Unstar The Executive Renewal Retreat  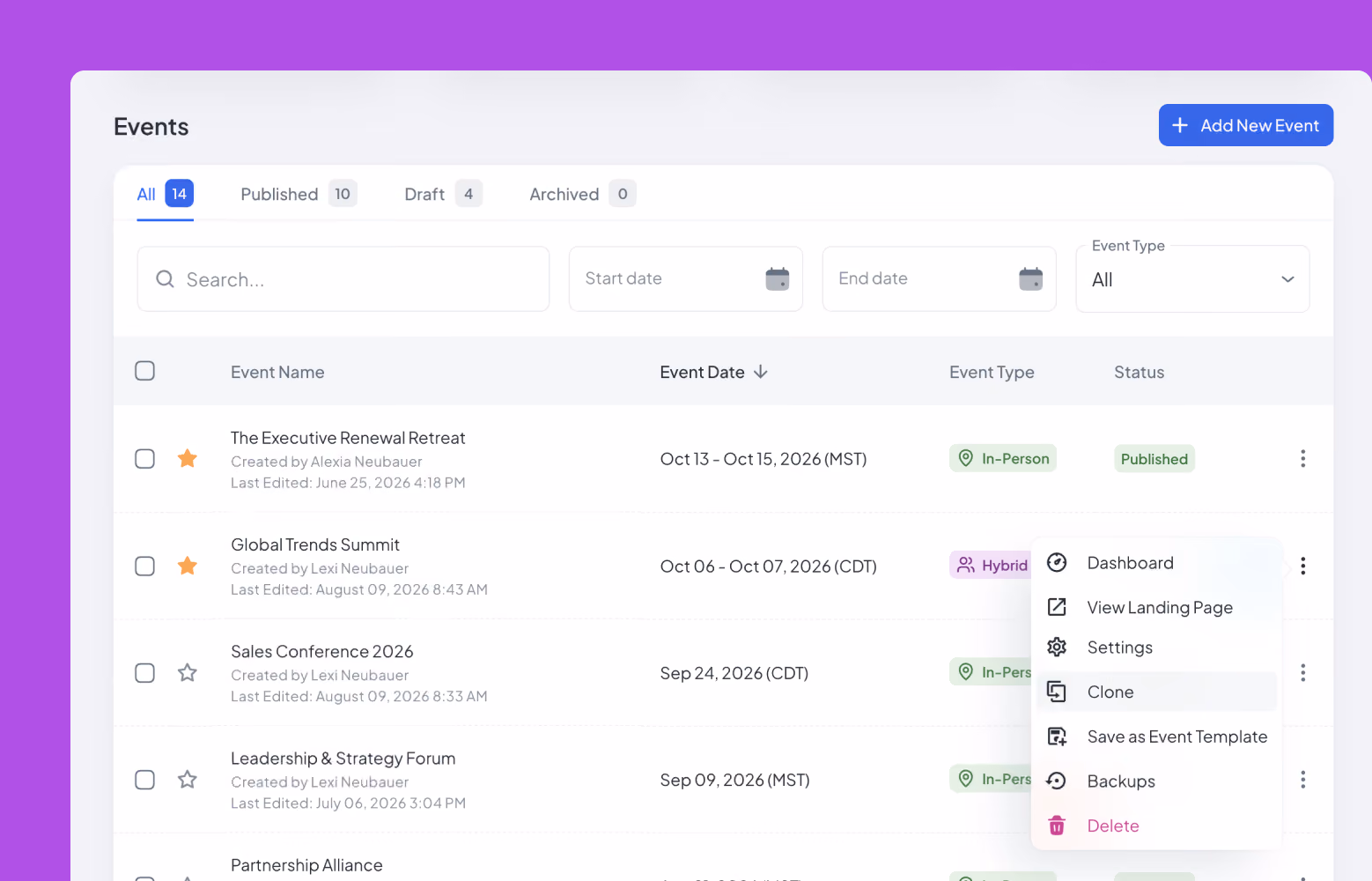(x=188, y=458)
